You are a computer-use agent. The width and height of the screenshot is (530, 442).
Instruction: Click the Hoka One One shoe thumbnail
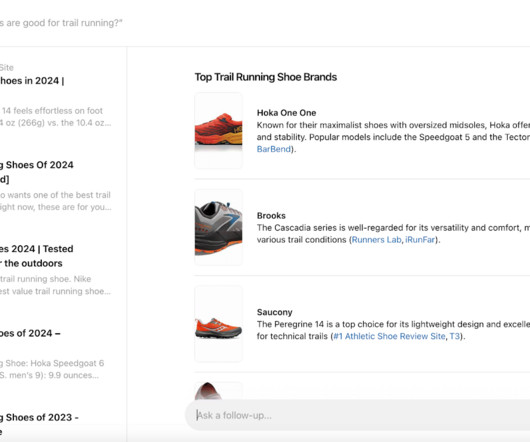[x=218, y=130]
